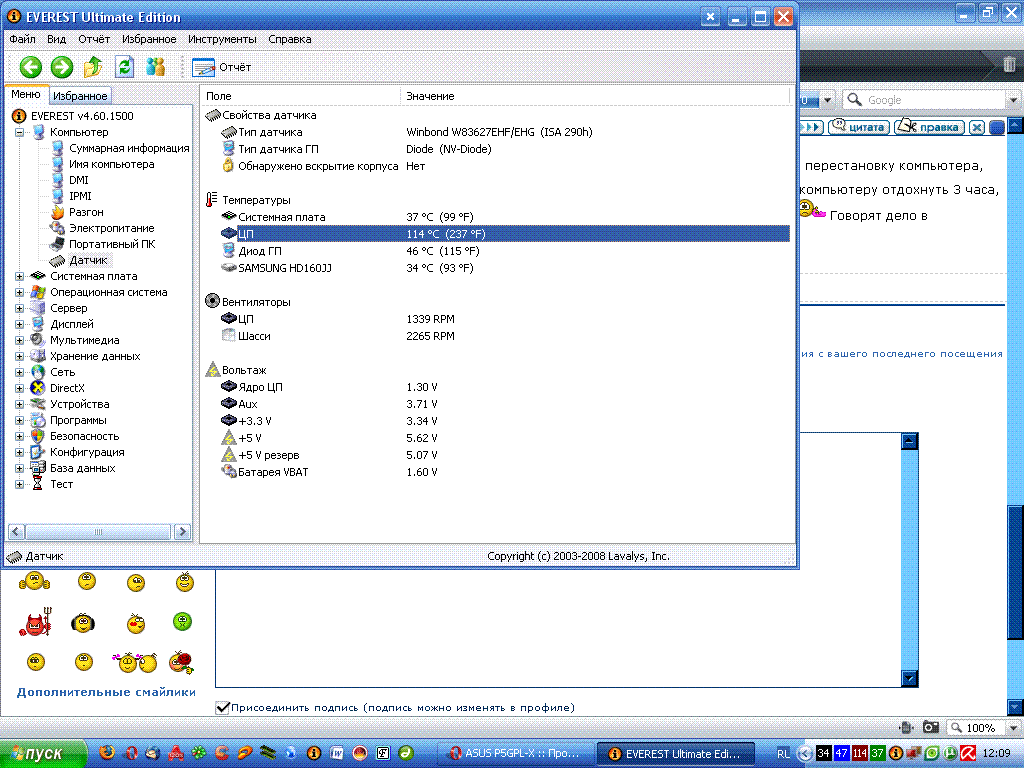This screenshot has width=1024, height=768.
Task: Click the users icon in EVEREST toolbar
Action: tap(155, 67)
